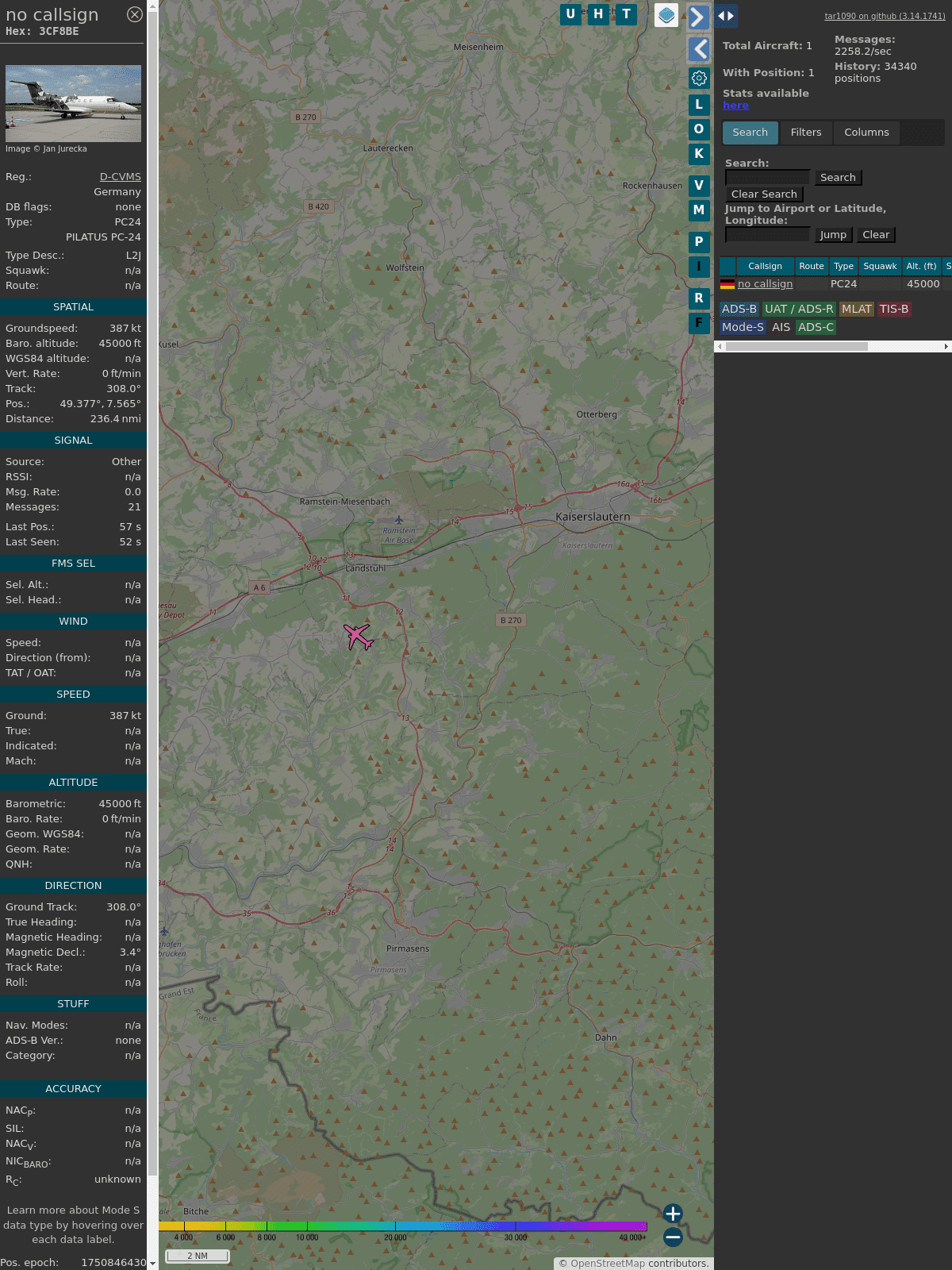This screenshot has width=952, height=1270.
Task: Toggle the L map button
Action: (699, 104)
